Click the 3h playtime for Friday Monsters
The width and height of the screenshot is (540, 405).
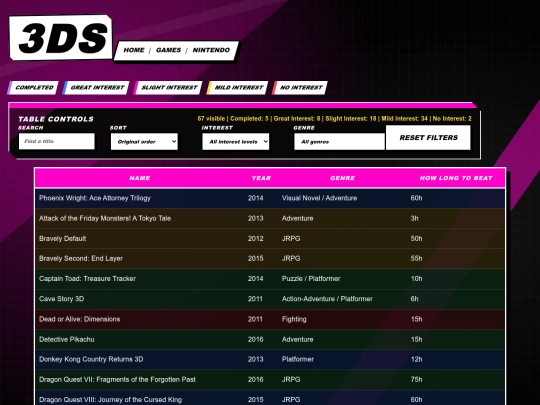(414, 218)
